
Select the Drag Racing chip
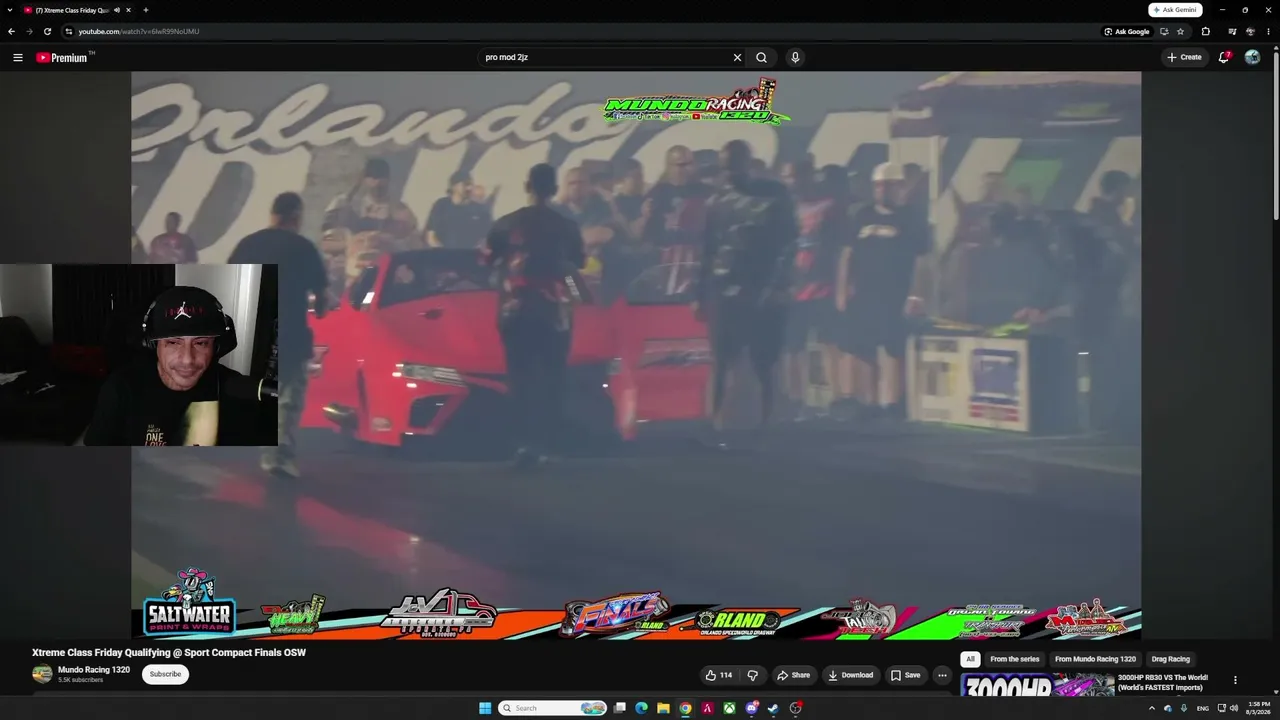(1171, 659)
